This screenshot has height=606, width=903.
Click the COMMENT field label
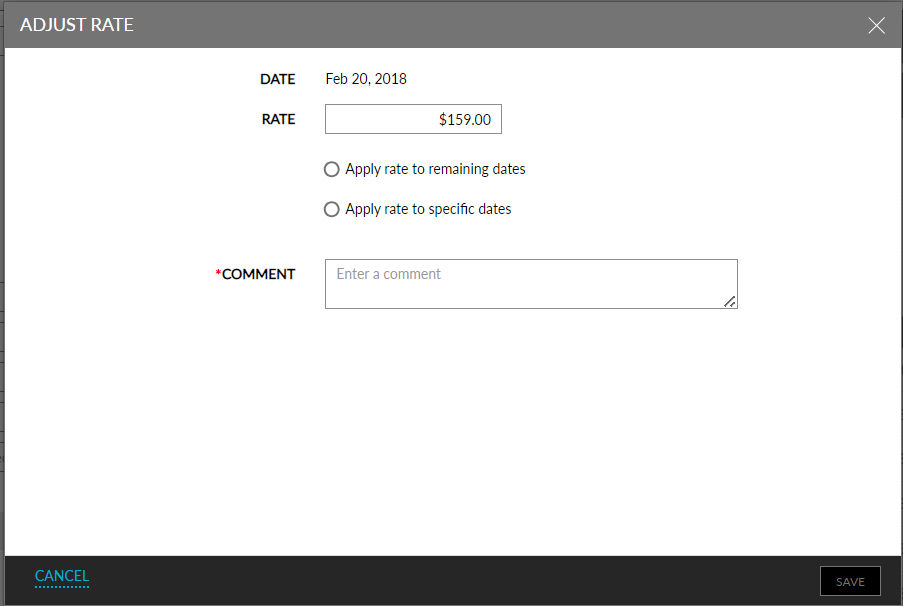point(255,274)
